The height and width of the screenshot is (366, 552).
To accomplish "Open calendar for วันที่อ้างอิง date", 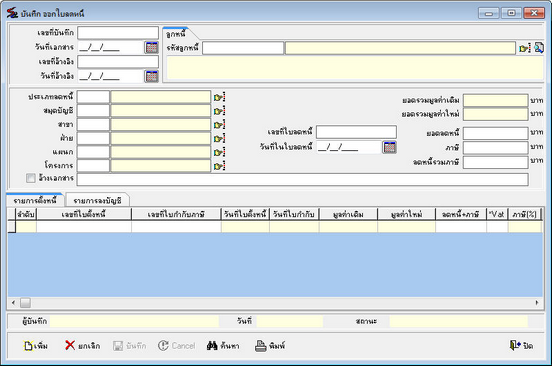I will coord(152,76).
